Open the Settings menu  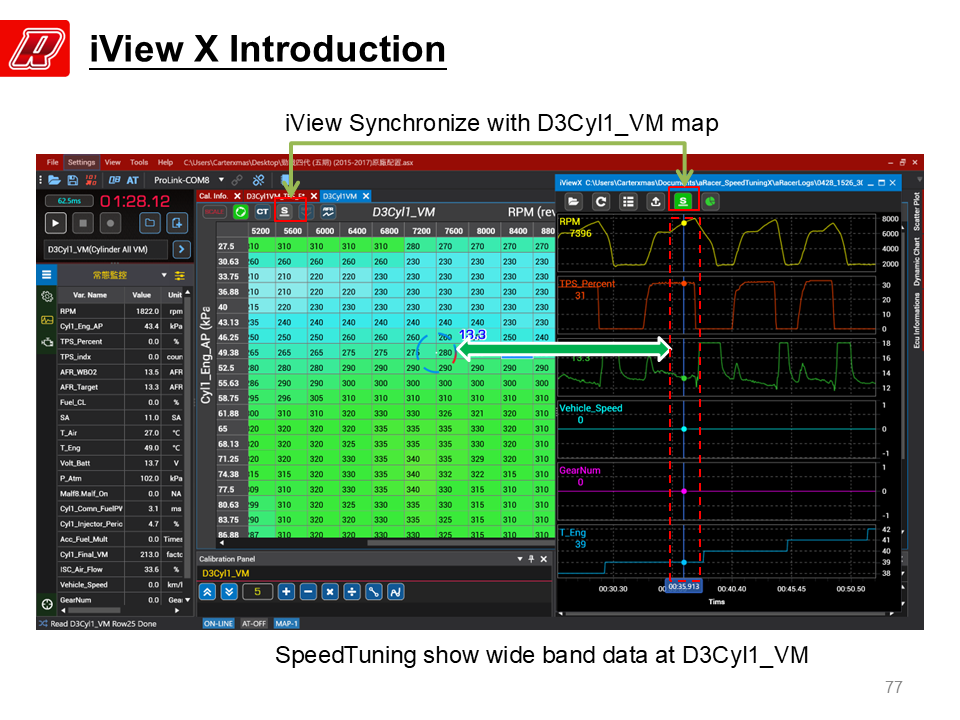point(81,162)
